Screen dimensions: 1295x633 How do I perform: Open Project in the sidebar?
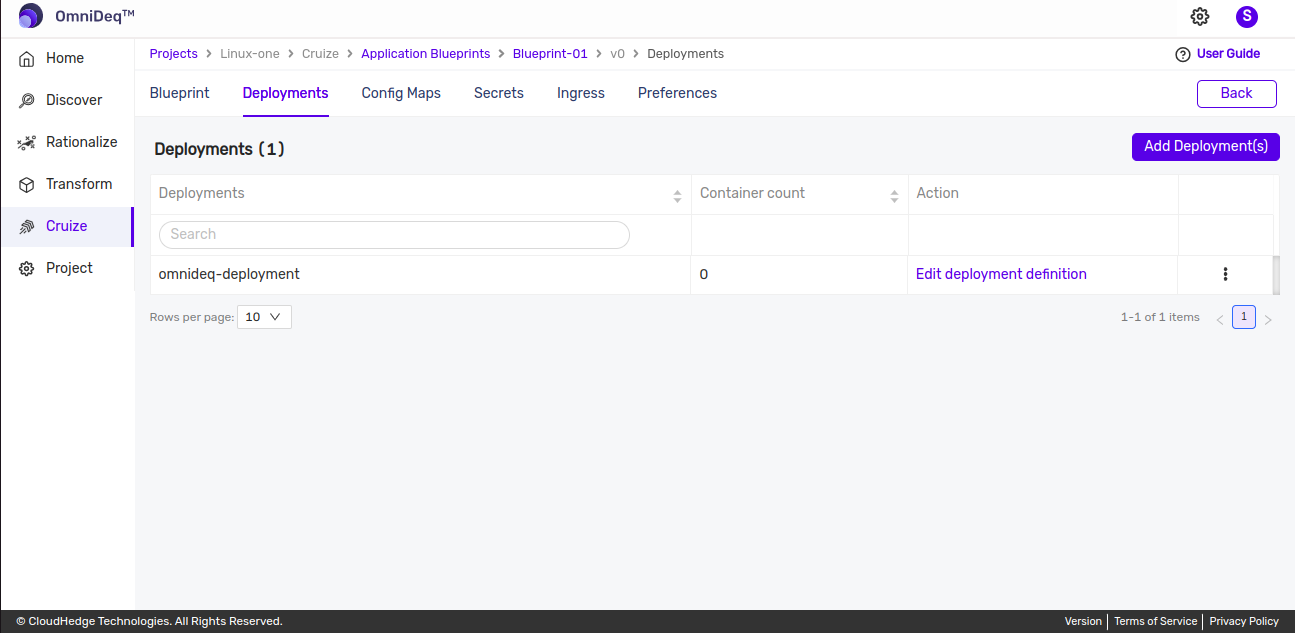pos(67,268)
